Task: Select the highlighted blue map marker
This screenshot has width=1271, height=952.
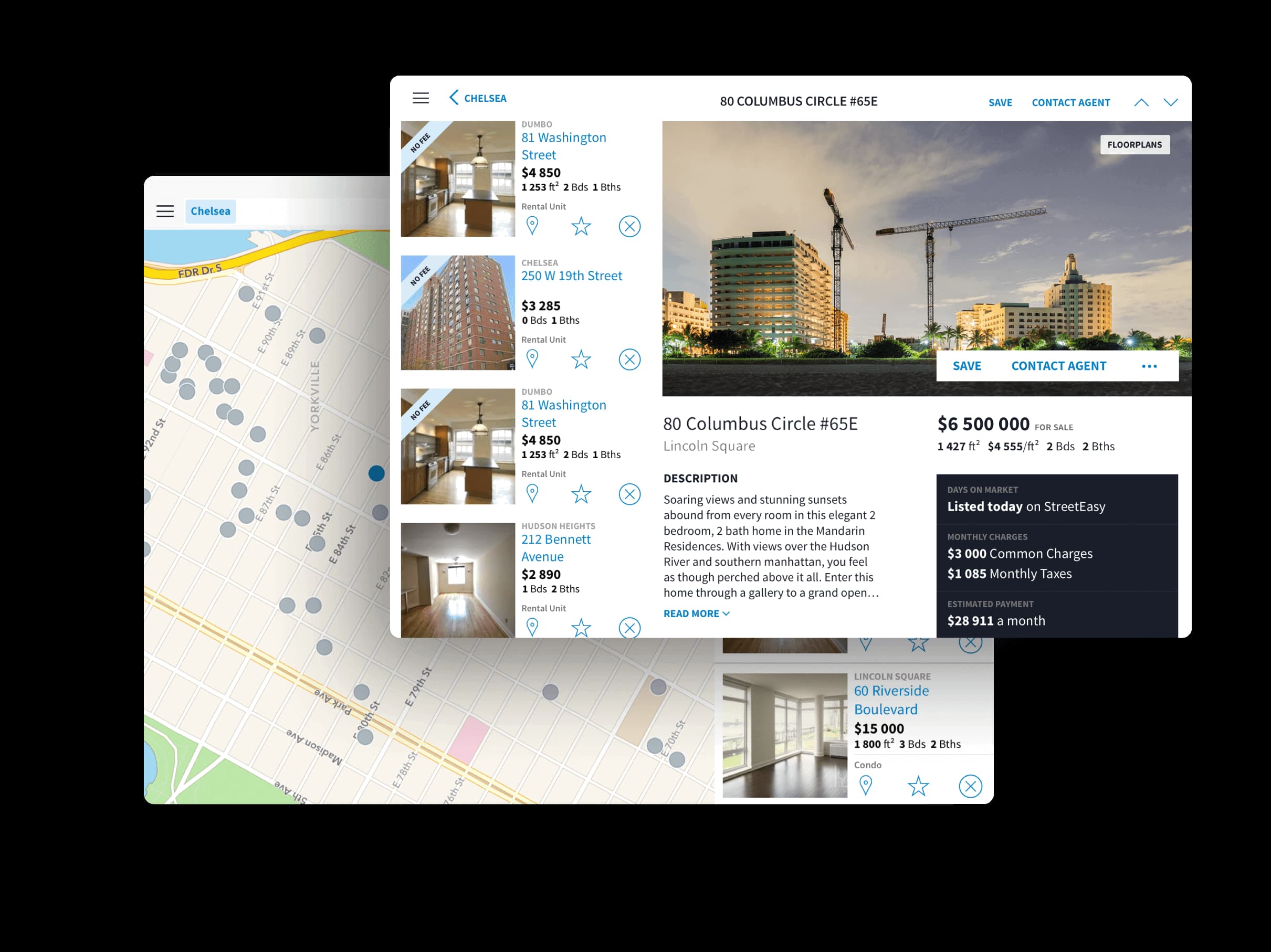Action: (x=376, y=473)
